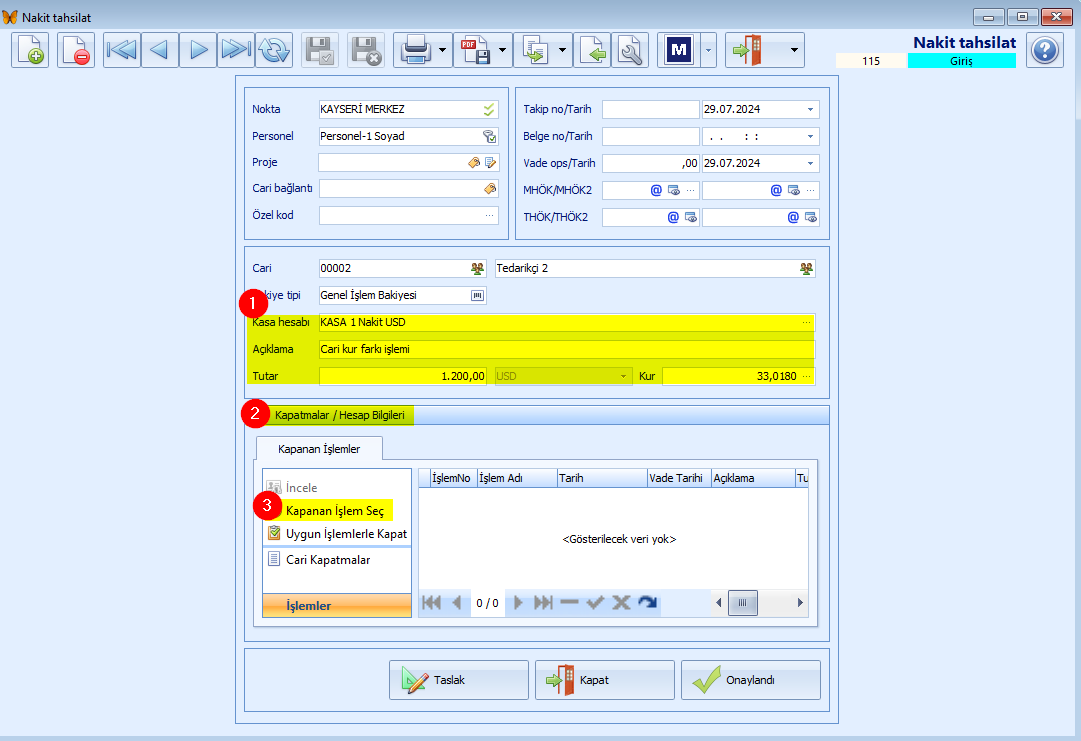Viewport: 1081px width, 741px height.
Task: Click the Takip no input field
Action: (651, 109)
